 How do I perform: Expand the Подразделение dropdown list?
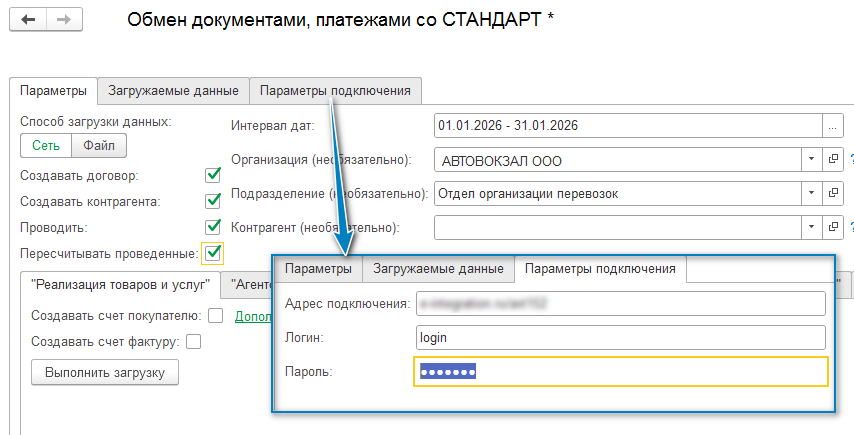click(809, 193)
